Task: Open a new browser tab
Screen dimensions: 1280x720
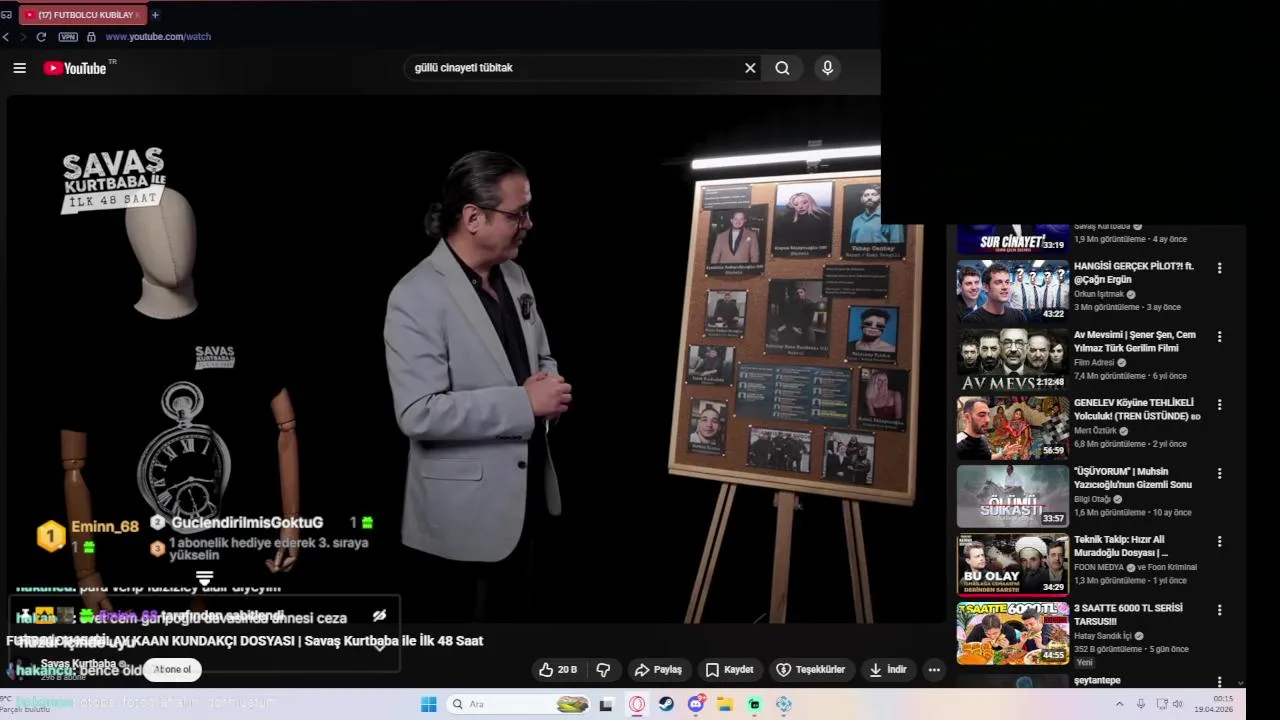Action: pyautogui.click(x=155, y=15)
